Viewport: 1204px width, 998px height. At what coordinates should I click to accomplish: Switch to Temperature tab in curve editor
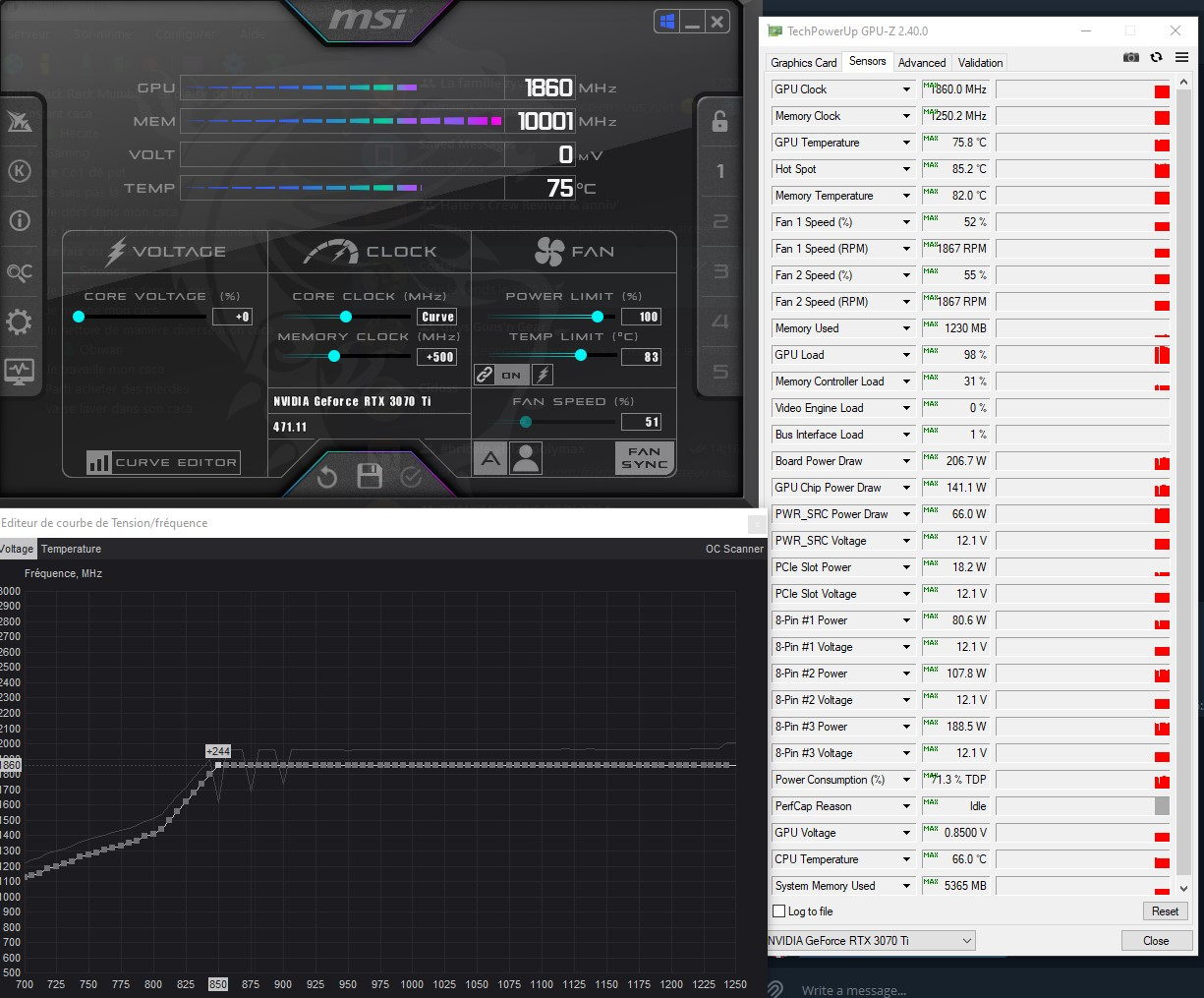pyautogui.click(x=71, y=549)
